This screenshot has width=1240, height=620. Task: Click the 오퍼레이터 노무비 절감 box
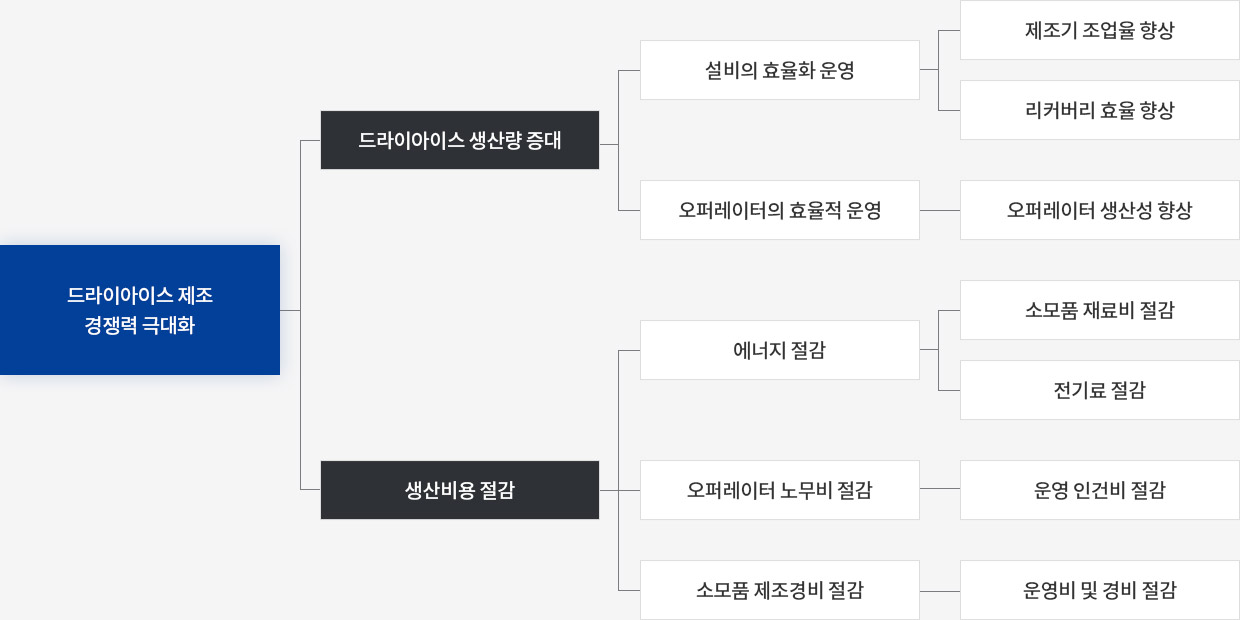[x=780, y=490]
